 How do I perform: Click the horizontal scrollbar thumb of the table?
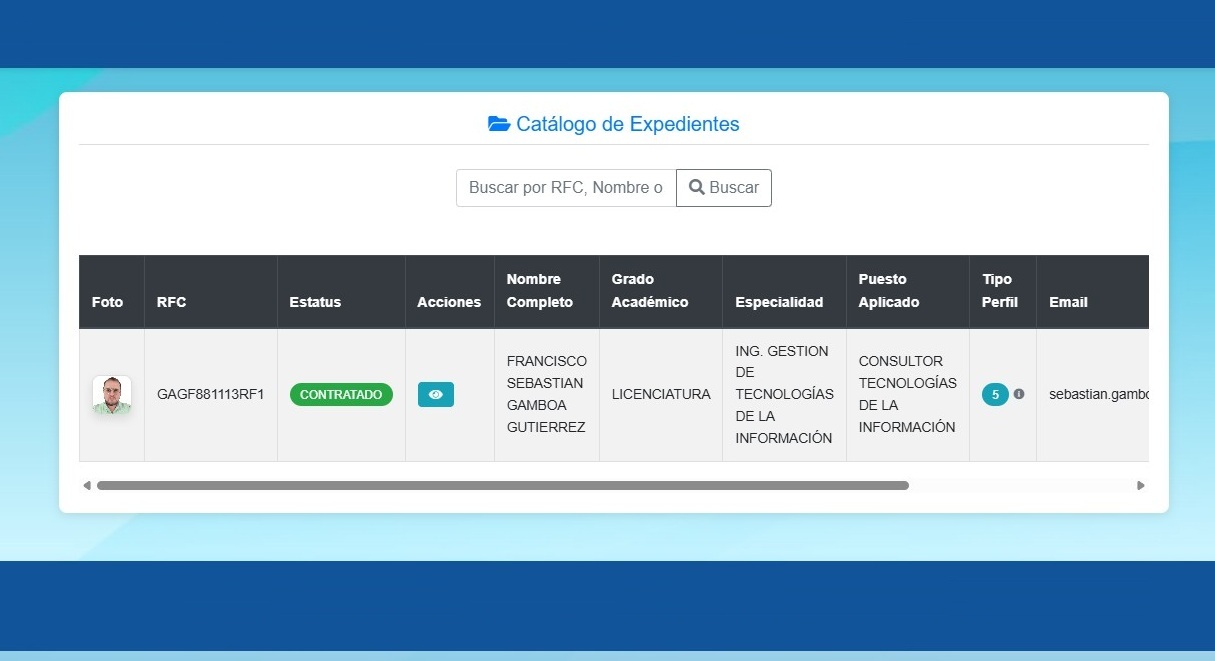502,486
